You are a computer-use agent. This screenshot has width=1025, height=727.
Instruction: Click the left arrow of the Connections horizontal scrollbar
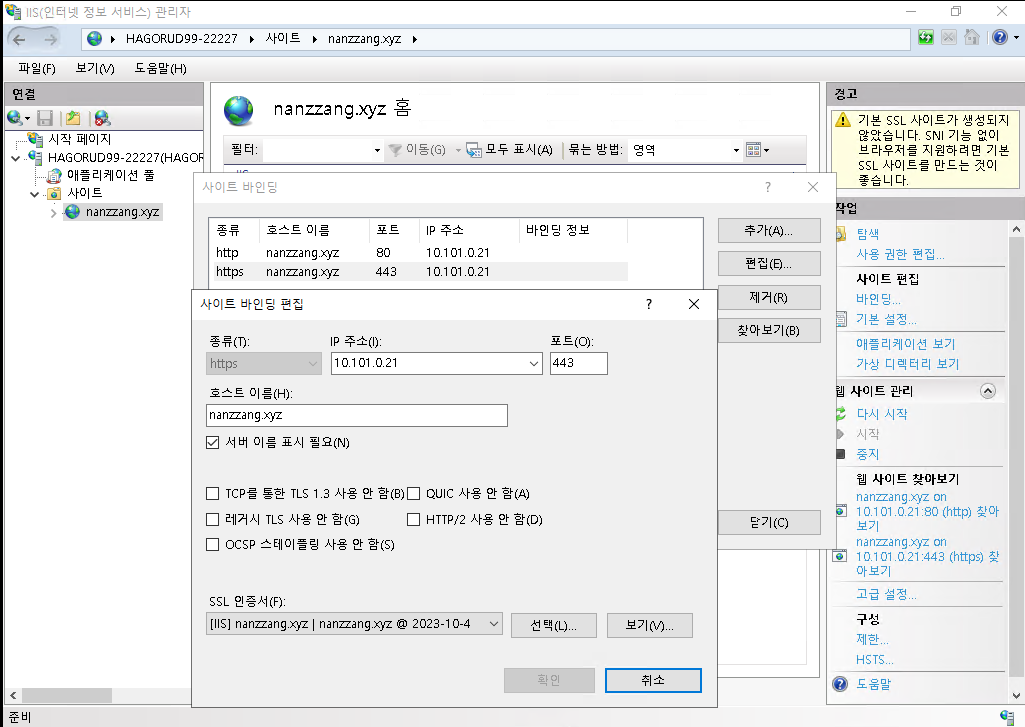pos(12,696)
